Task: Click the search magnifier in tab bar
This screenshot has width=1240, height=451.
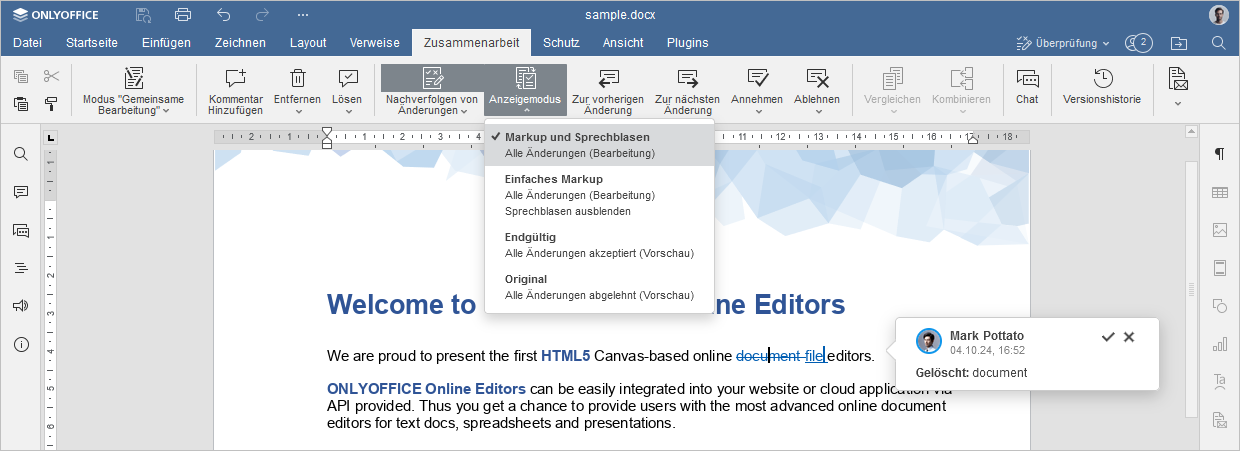Action: [1218, 43]
